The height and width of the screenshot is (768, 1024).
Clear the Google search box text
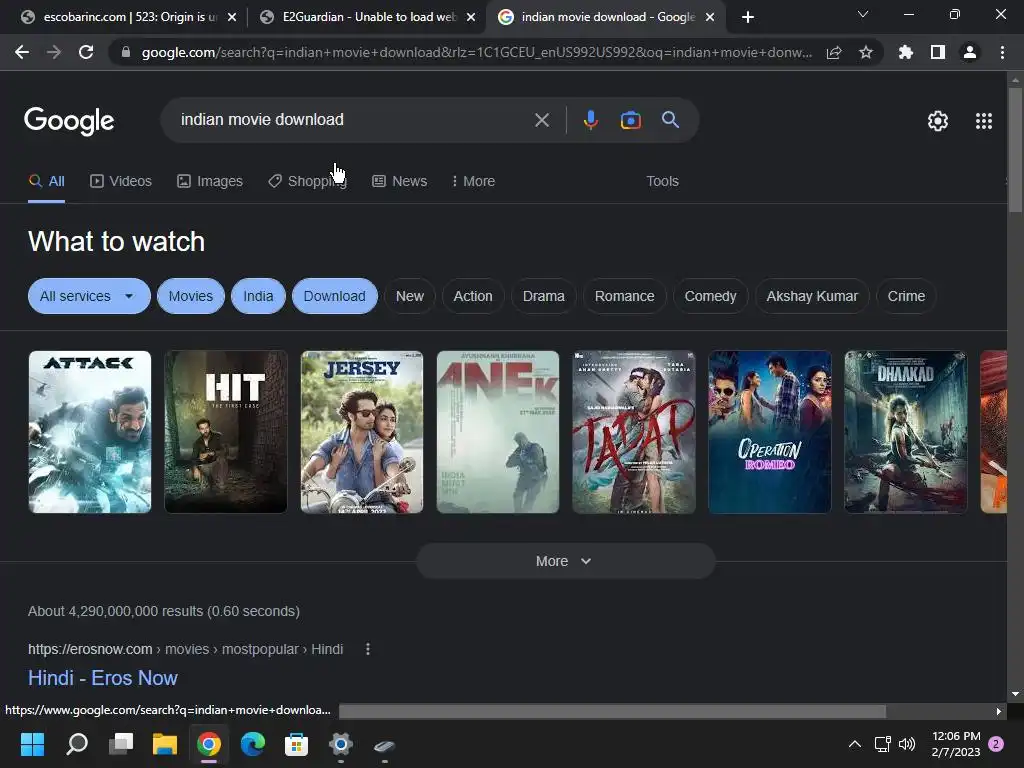click(541, 120)
